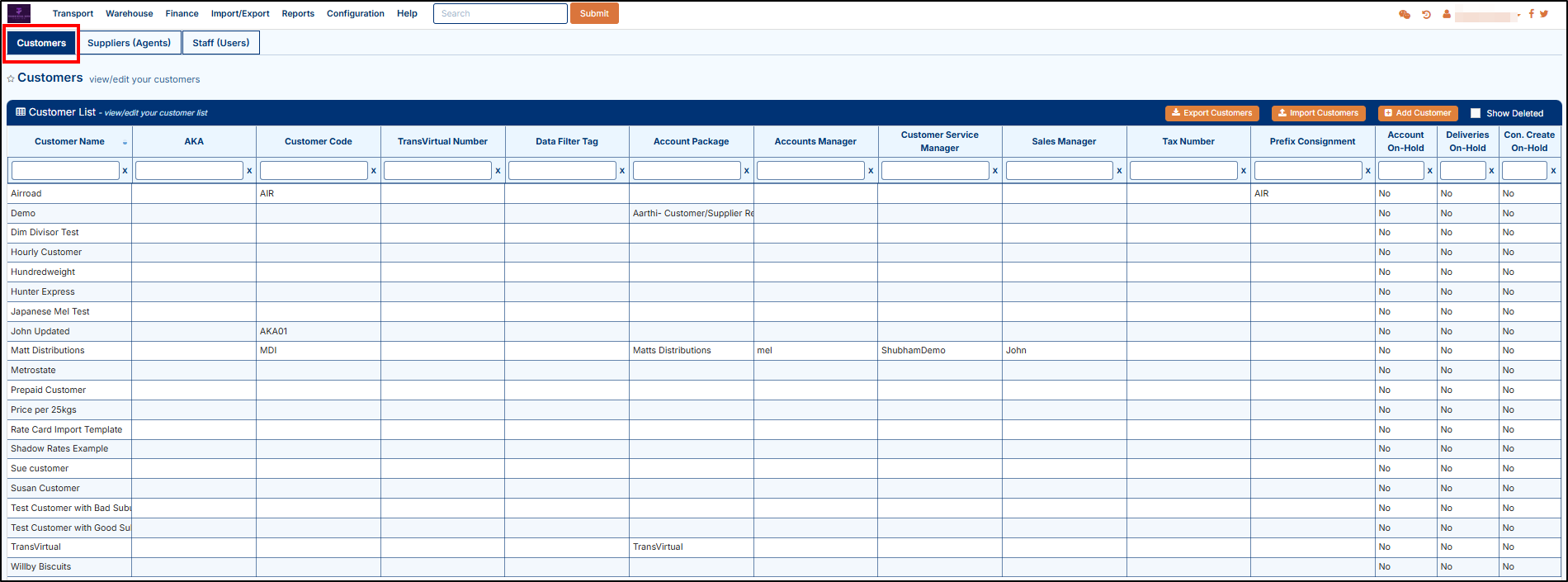Click the user profile icon

tap(1447, 14)
